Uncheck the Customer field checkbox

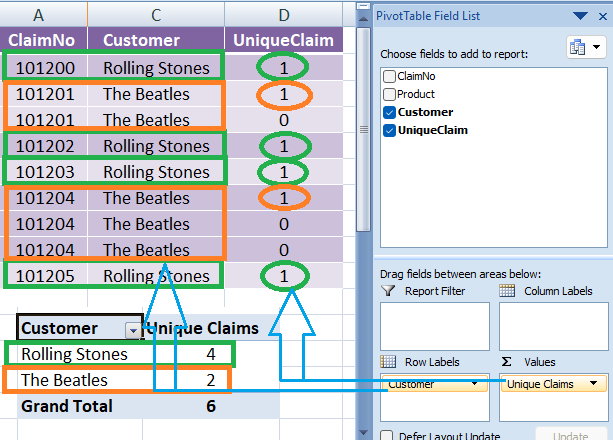pos(390,112)
